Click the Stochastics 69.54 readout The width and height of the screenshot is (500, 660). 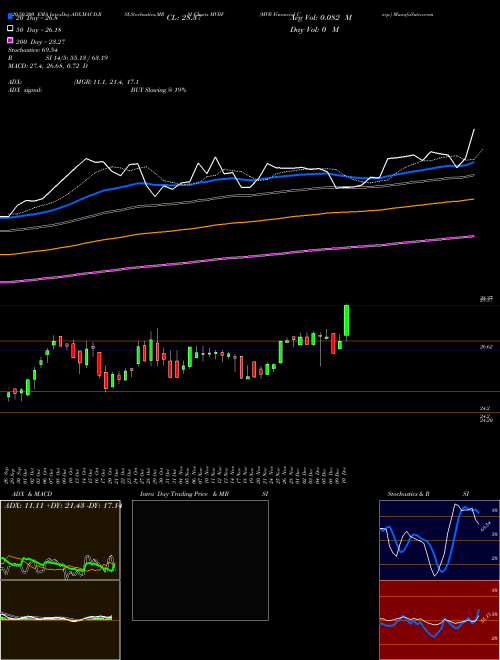32,50
